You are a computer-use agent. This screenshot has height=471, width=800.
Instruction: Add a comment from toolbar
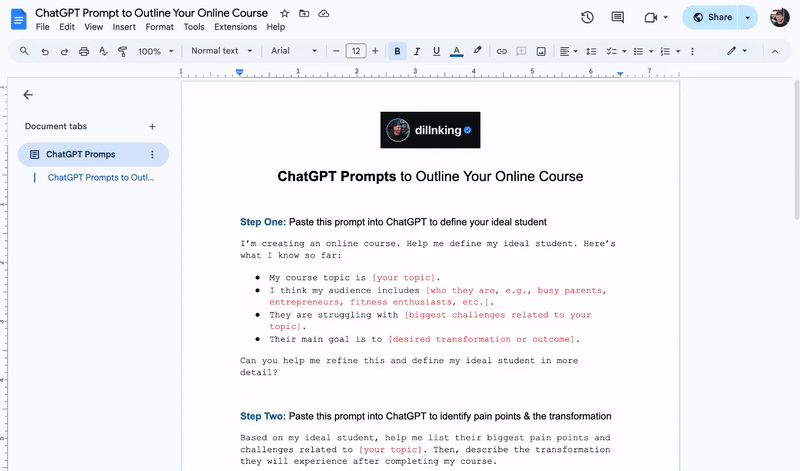coord(521,51)
